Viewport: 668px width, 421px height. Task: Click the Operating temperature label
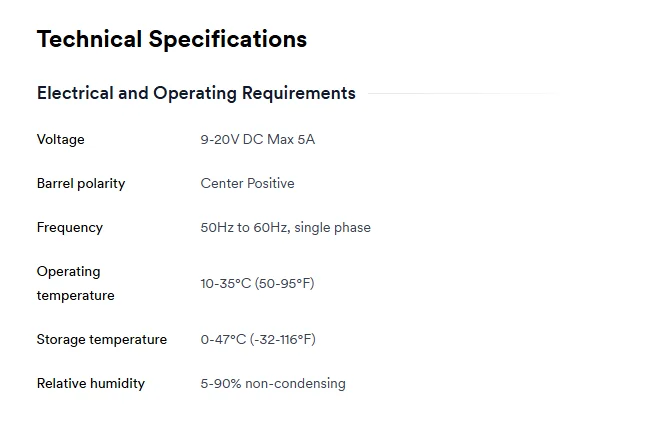[x=75, y=283]
